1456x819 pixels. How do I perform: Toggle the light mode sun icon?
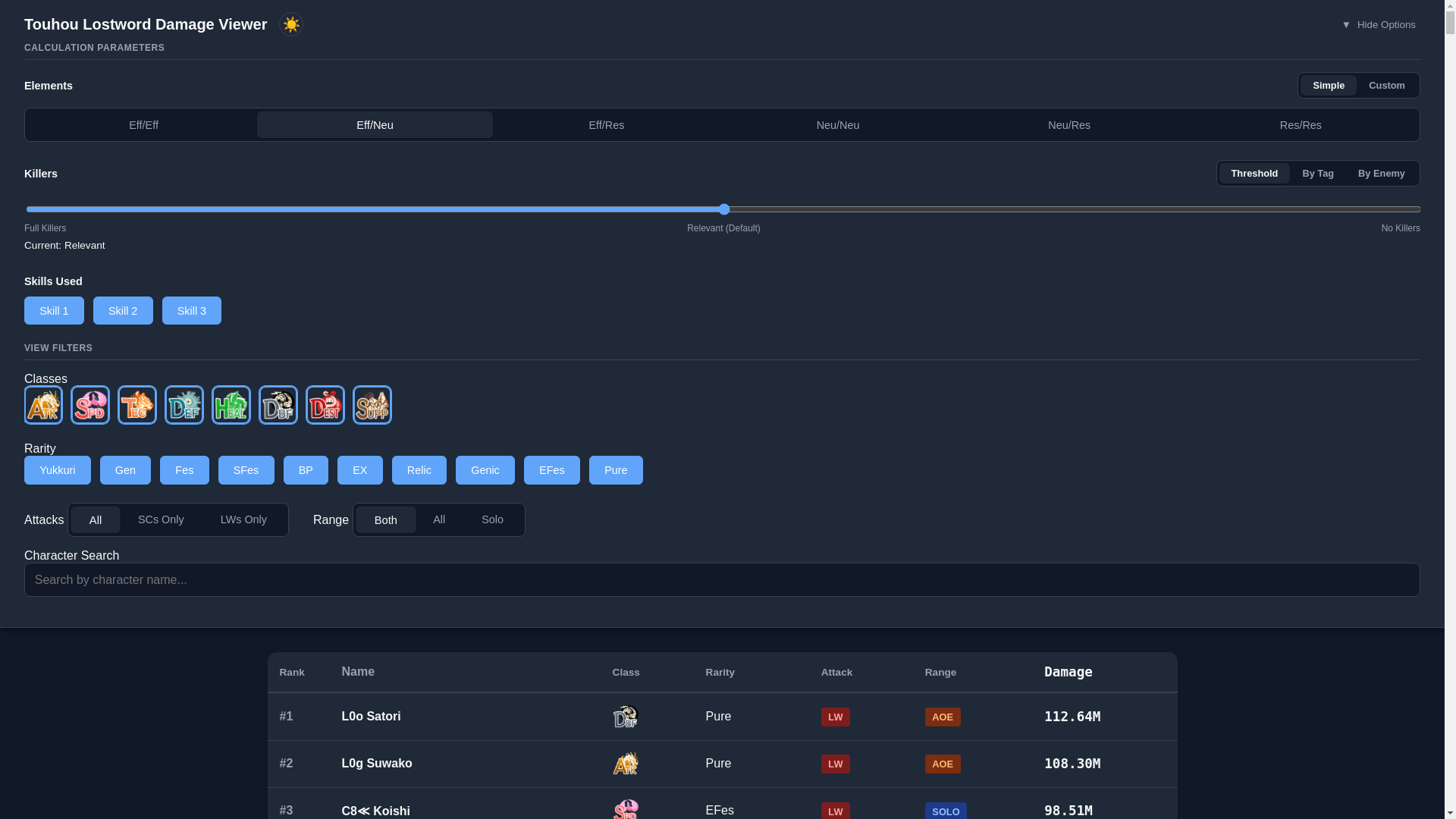[x=291, y=24]
